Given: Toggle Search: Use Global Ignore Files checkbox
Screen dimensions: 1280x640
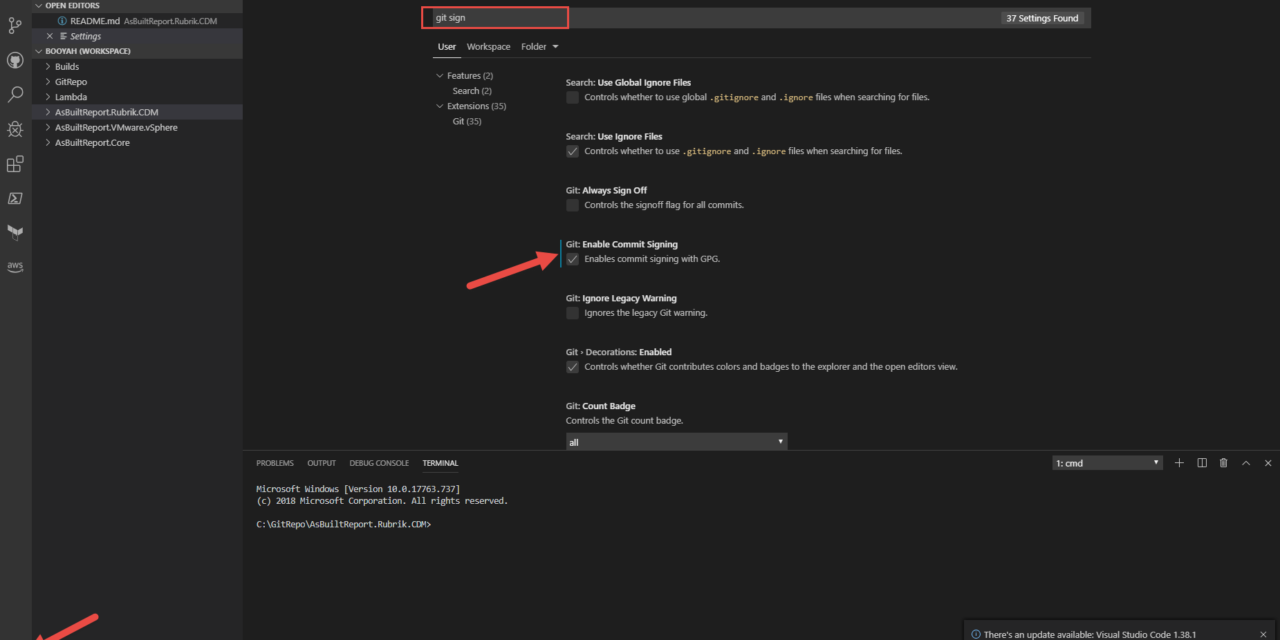Looking at the screenshot, I should coord(572,97).
